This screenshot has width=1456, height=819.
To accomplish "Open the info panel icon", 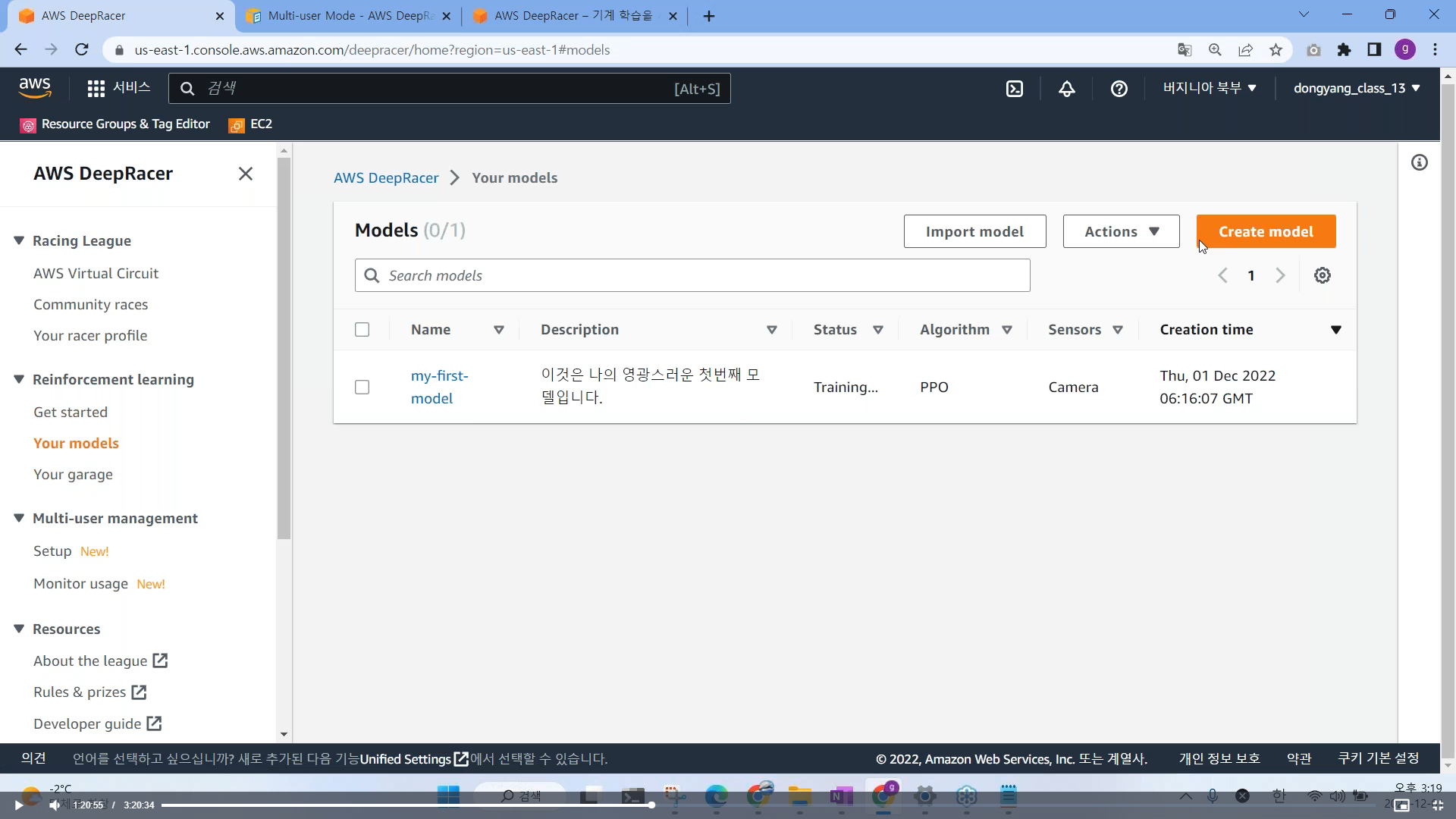I will click(1419, 162).
